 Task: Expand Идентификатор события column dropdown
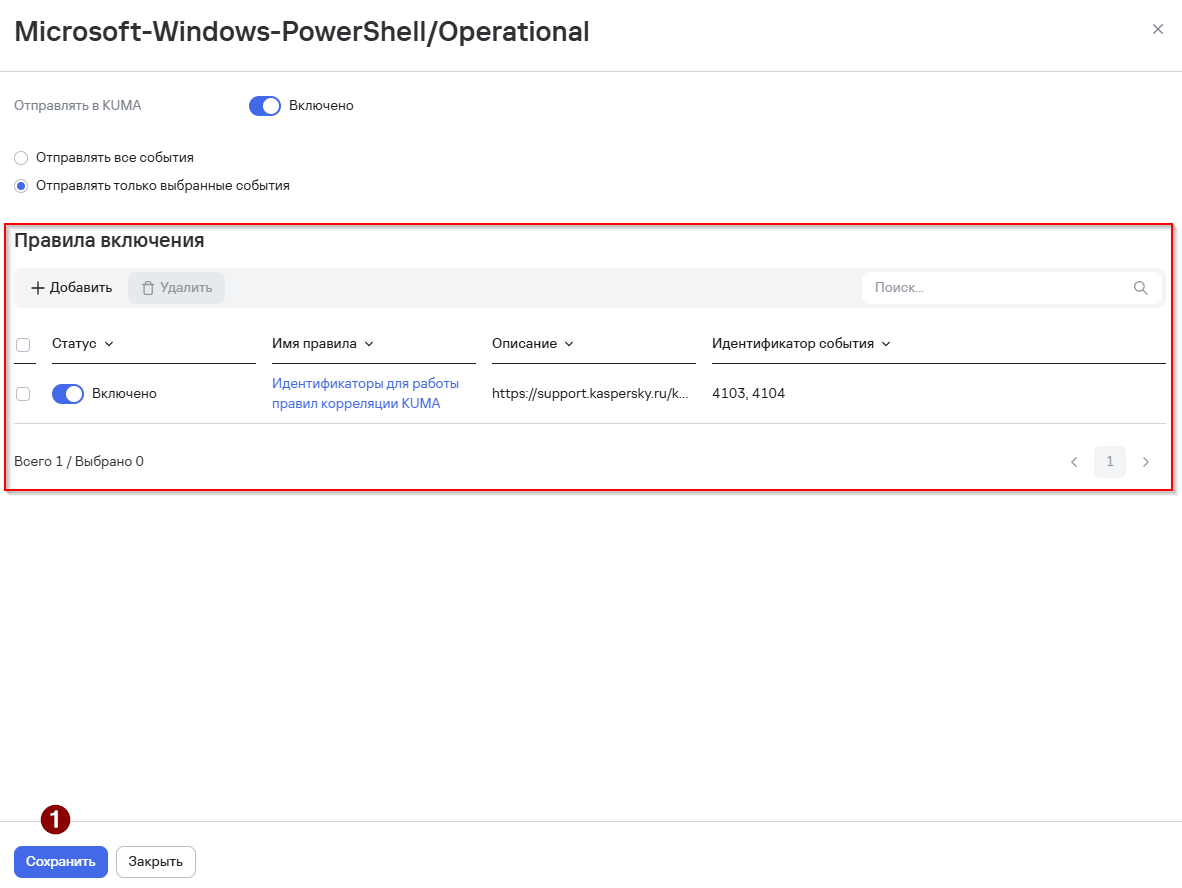coord(886,344)
